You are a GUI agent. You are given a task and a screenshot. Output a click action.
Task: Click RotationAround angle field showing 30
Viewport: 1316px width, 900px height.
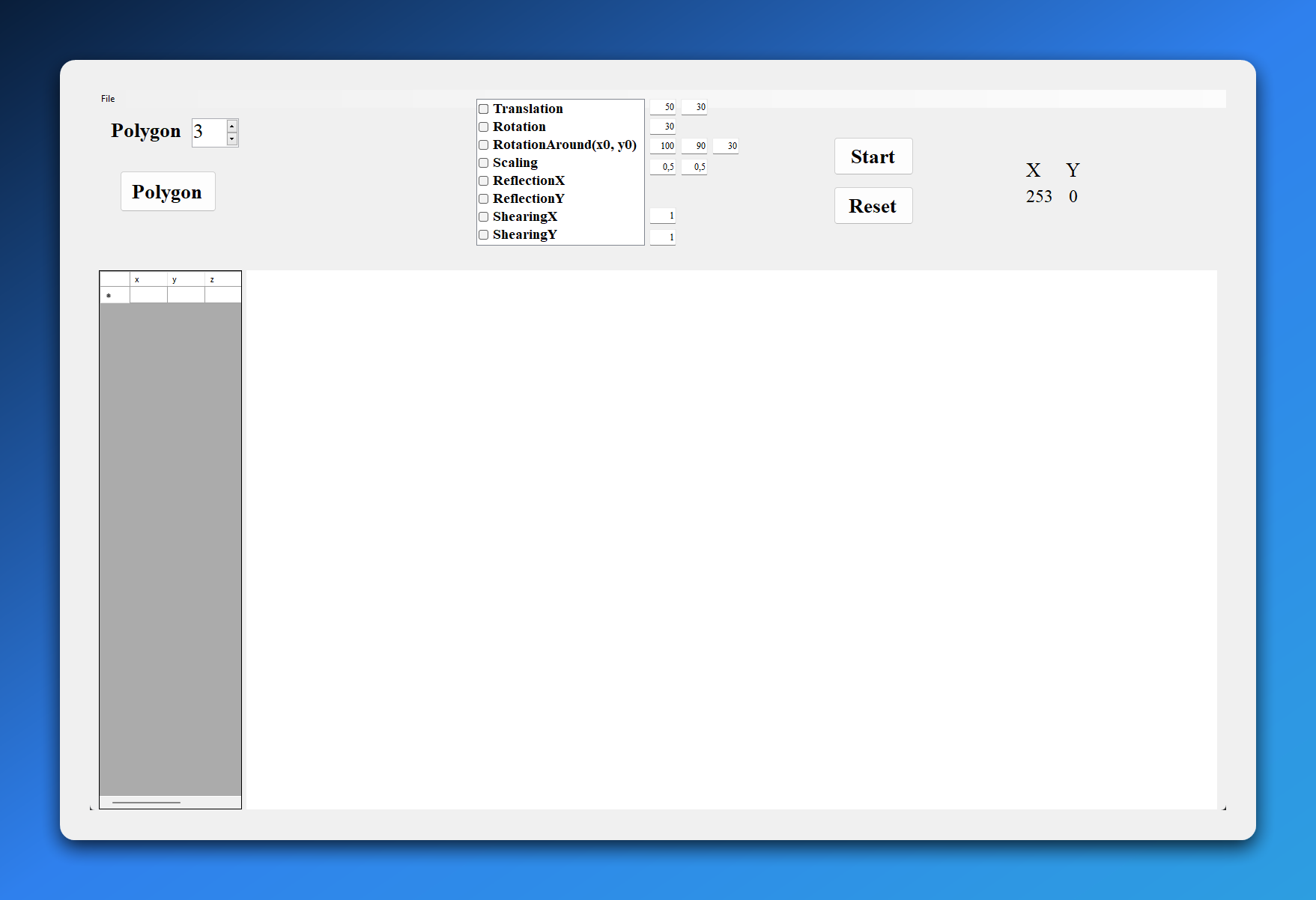click(x=726, y=146)
